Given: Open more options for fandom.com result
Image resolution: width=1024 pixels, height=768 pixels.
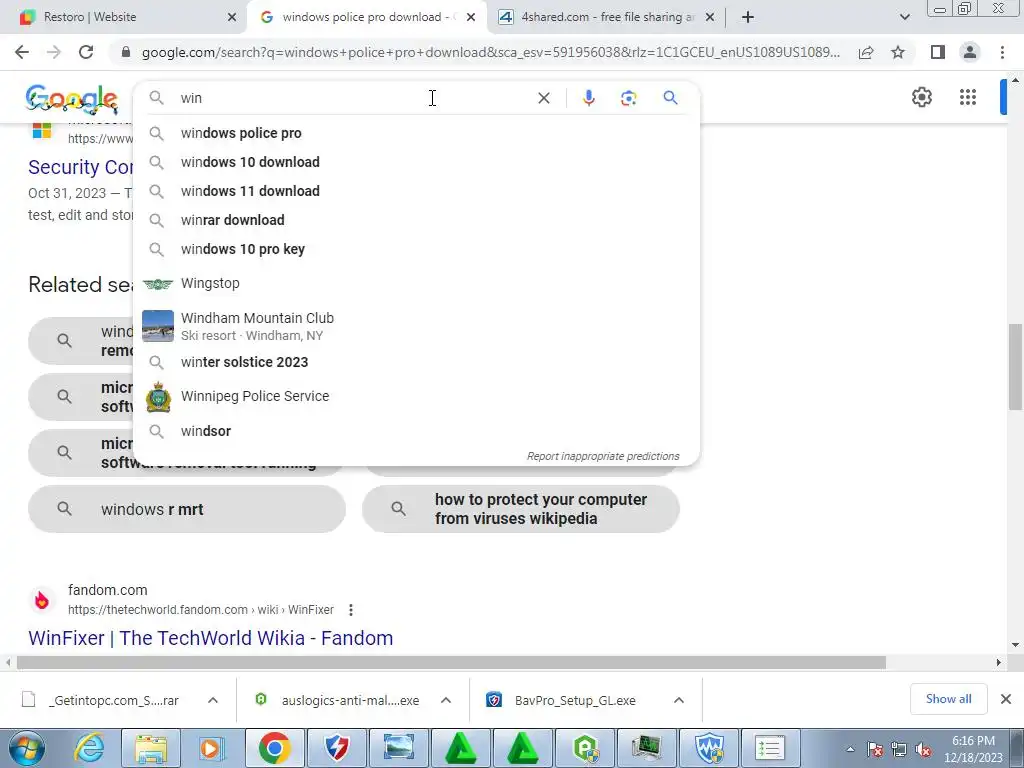Looking at the screenshot, I should [351, 610].
